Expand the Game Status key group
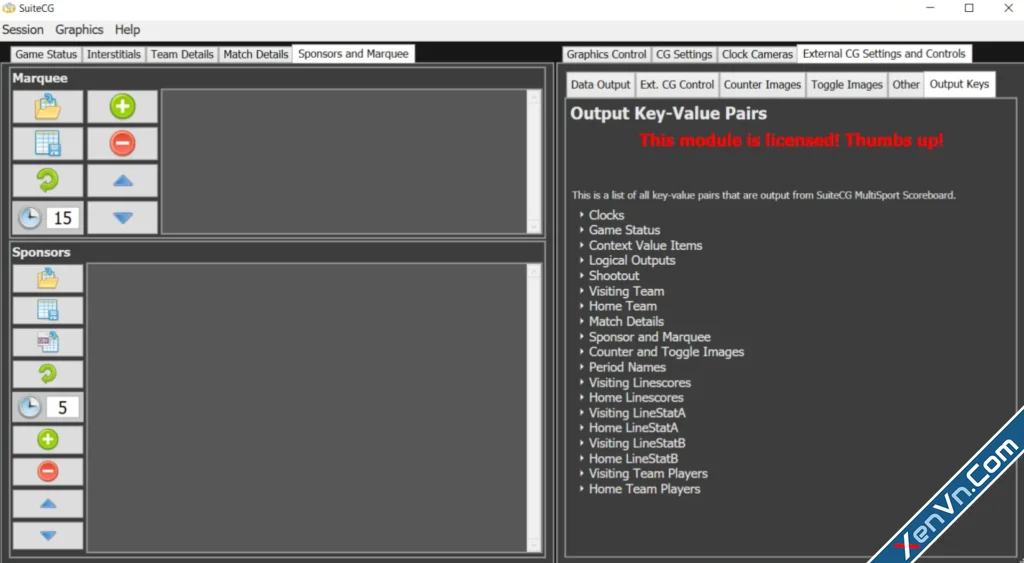This screenshot has height=563, width=1024. click(581, 230)
